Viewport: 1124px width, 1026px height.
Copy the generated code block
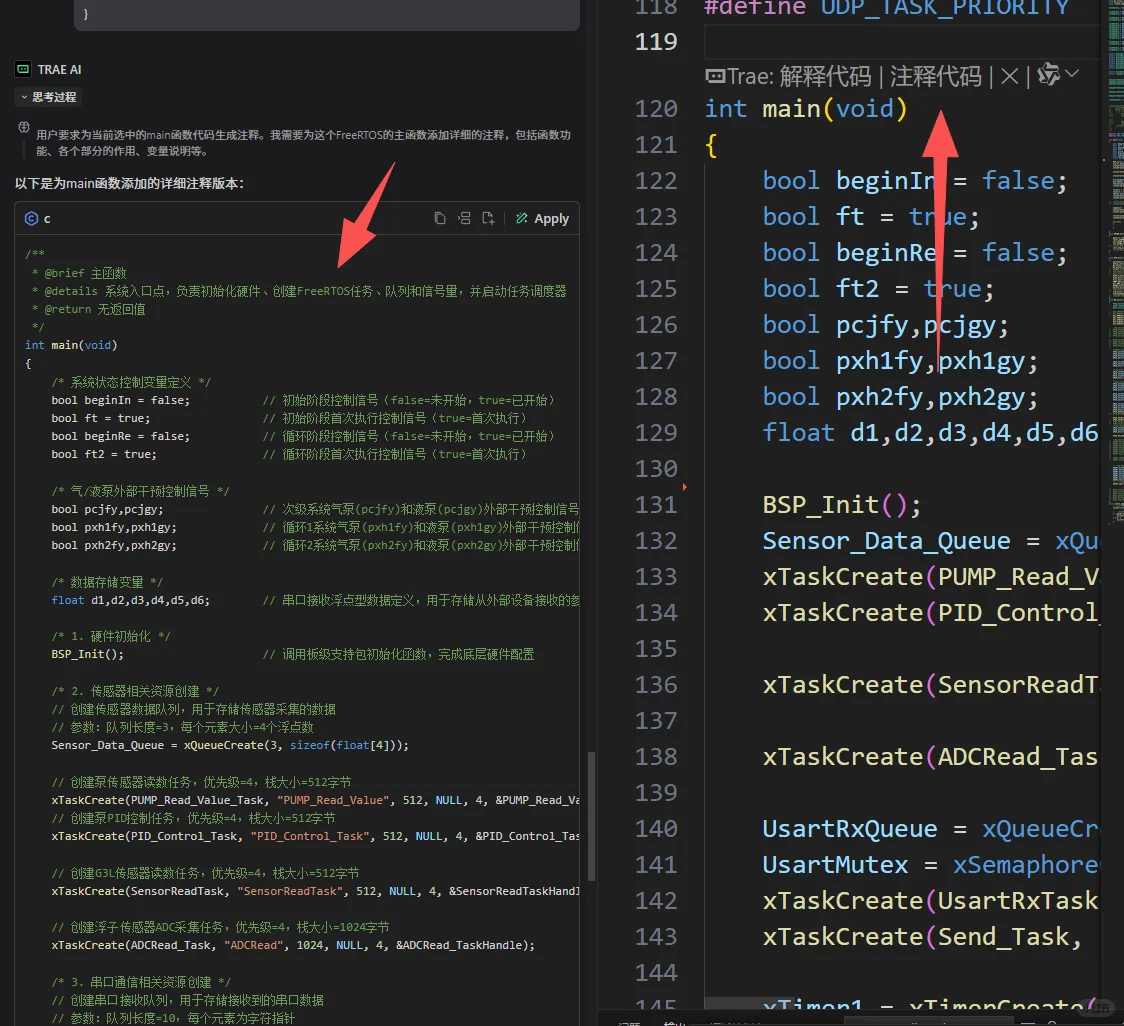(x=439, y=218)
